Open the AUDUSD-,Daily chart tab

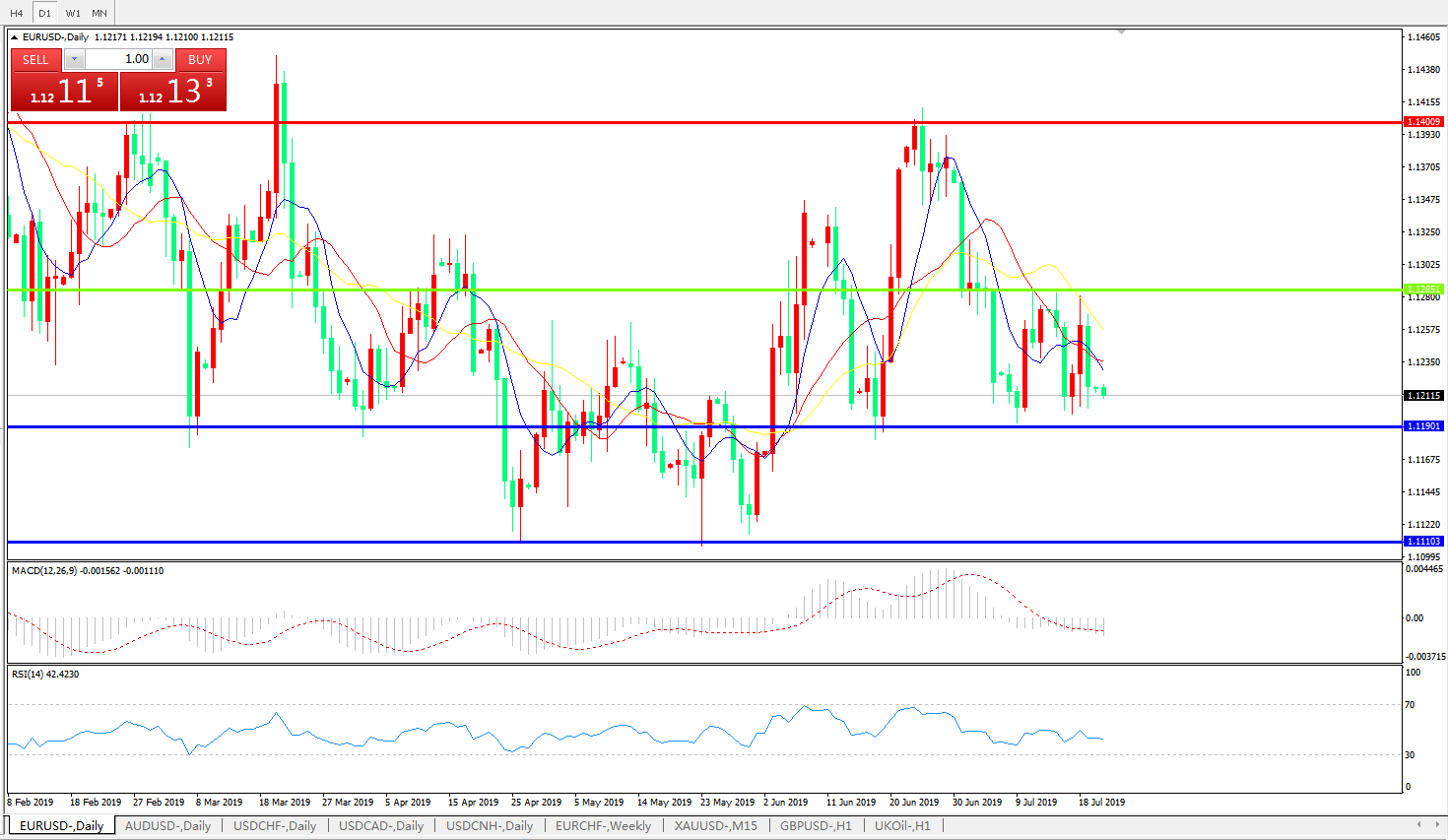click(167, 825)
